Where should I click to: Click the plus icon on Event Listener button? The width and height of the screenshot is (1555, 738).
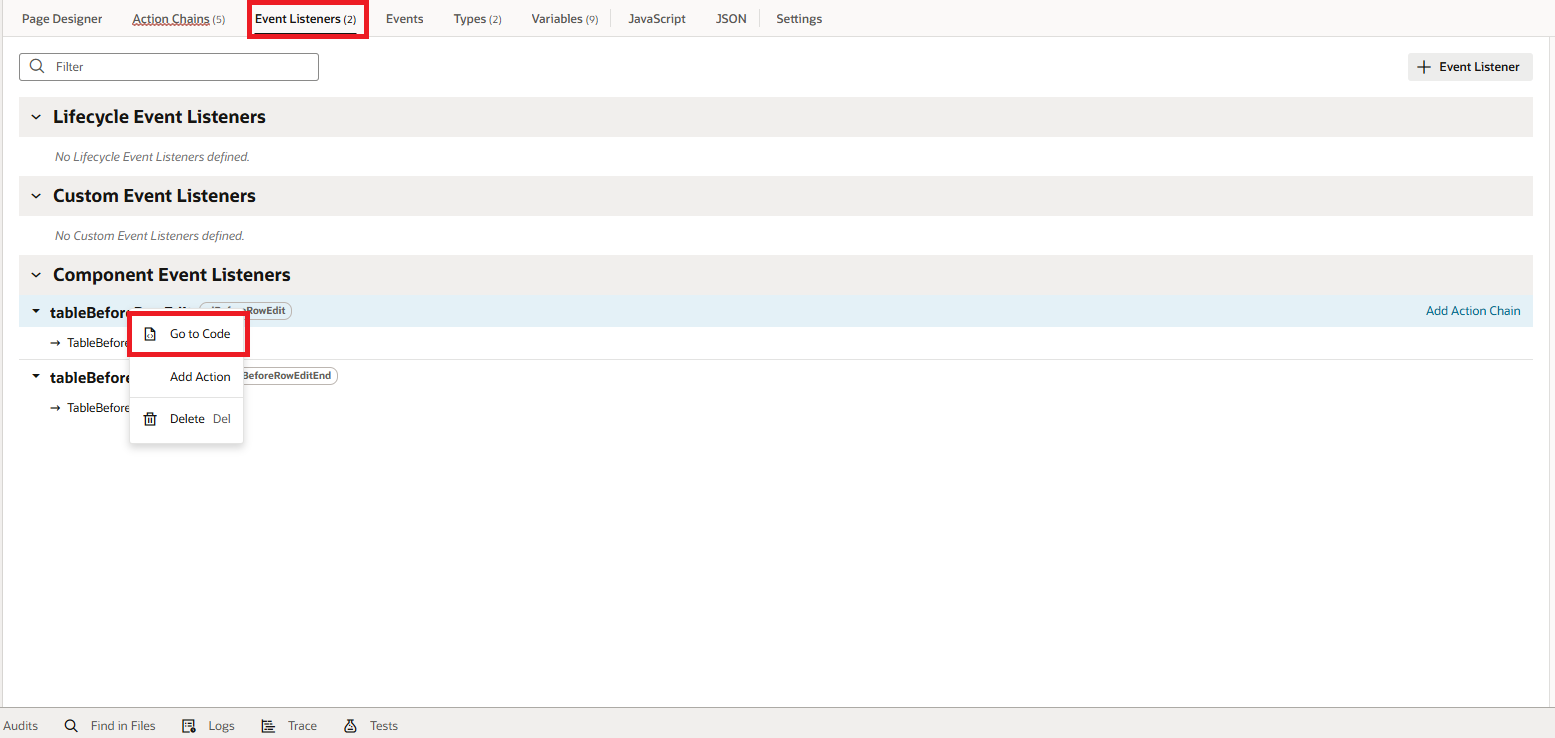[1424, 67]
